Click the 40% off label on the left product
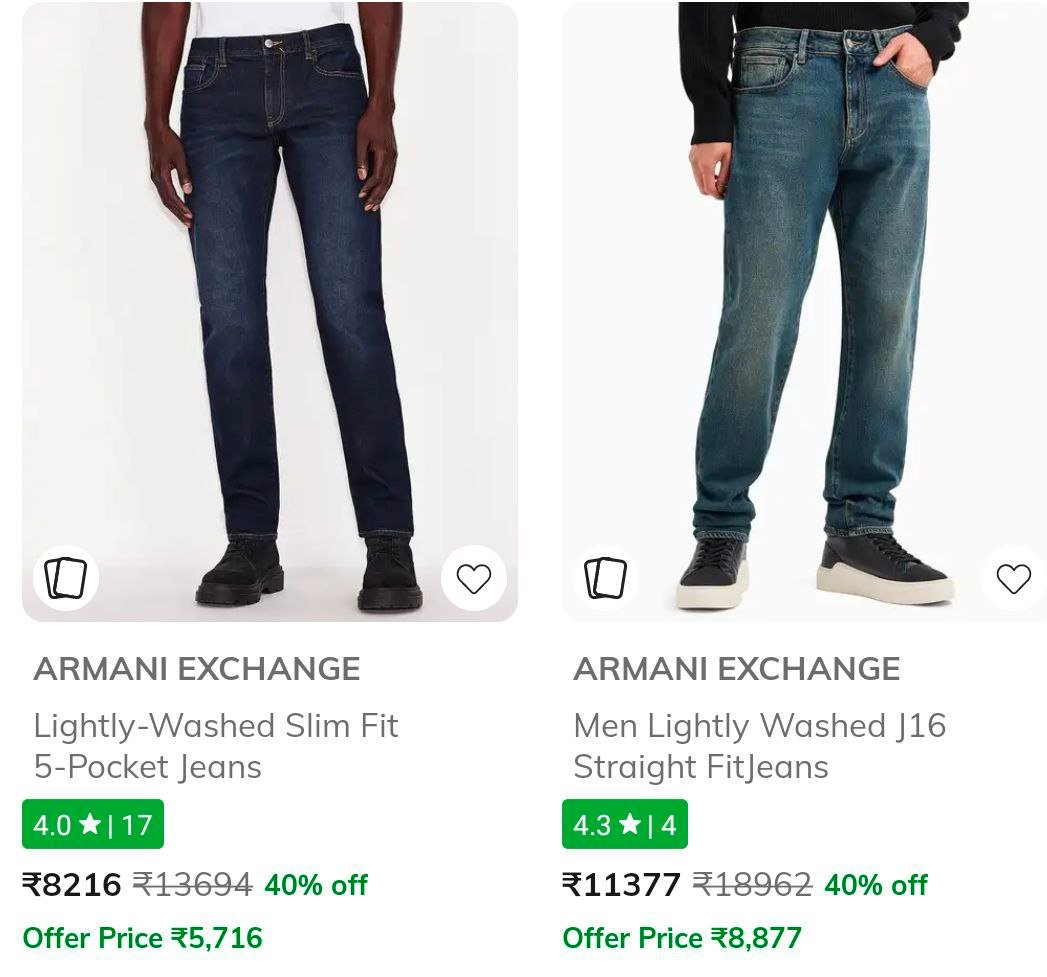This screenshot has height=977, width=1047. point(316,884)
